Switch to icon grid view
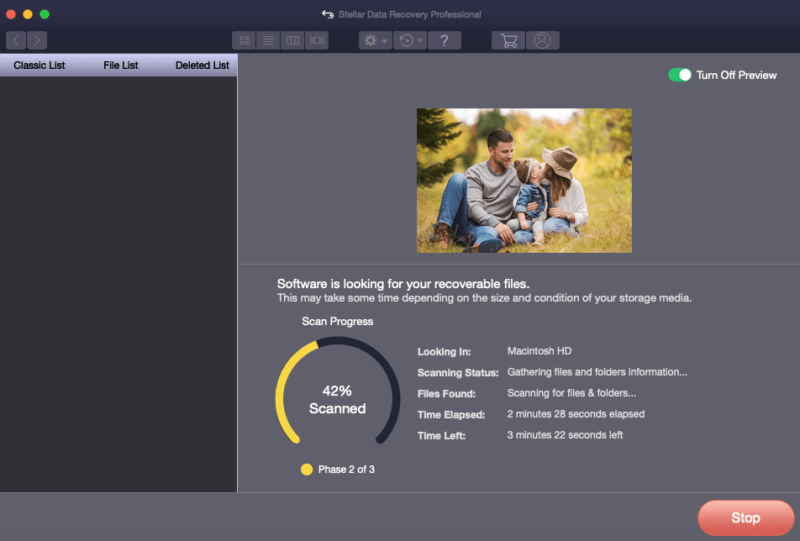 (x=244, y=40)
